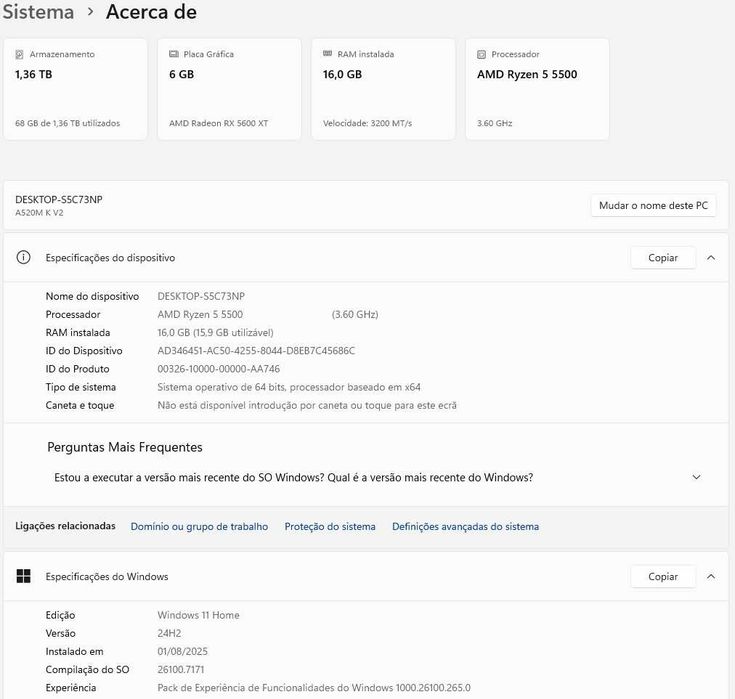
Task: Click the RAM instalada card icon
Action: point(328,54)
